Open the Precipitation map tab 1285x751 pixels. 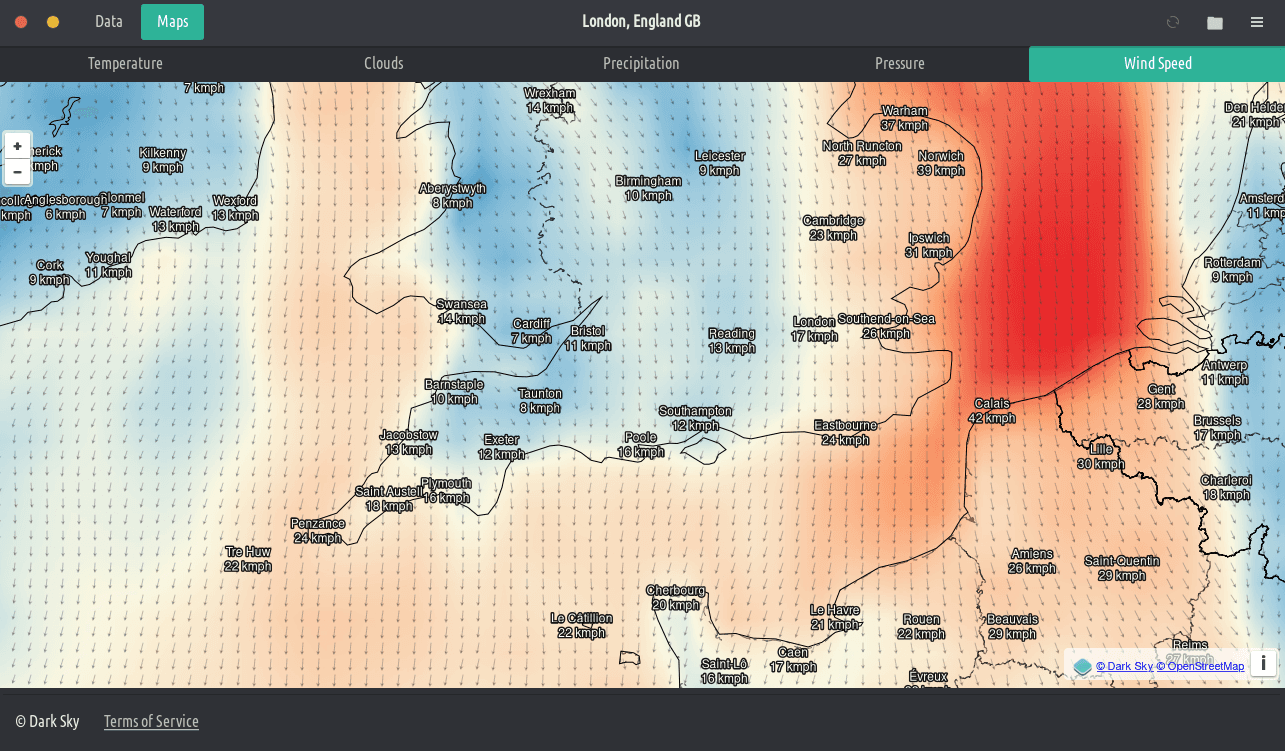(641, 64)
